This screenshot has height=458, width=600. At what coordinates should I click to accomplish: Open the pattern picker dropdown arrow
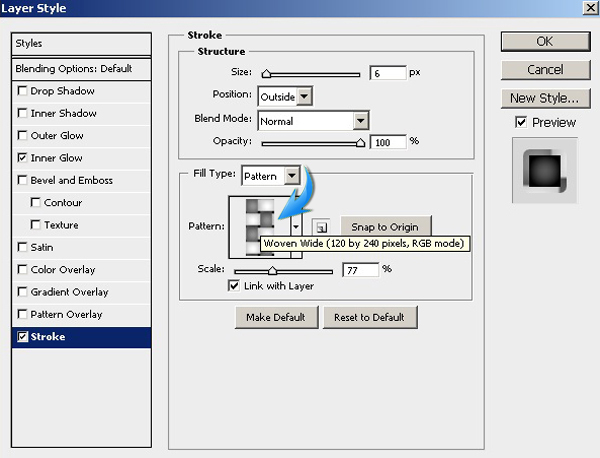(x=295, y=228)
